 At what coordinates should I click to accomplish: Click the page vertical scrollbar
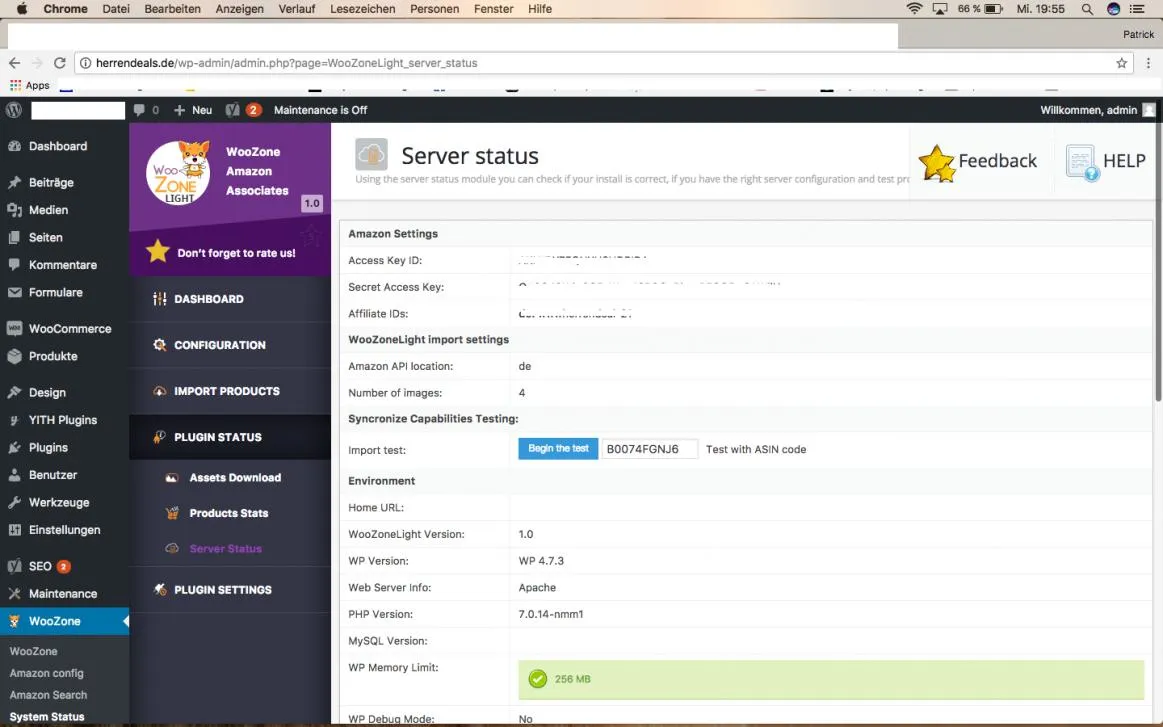[1159, 265]
